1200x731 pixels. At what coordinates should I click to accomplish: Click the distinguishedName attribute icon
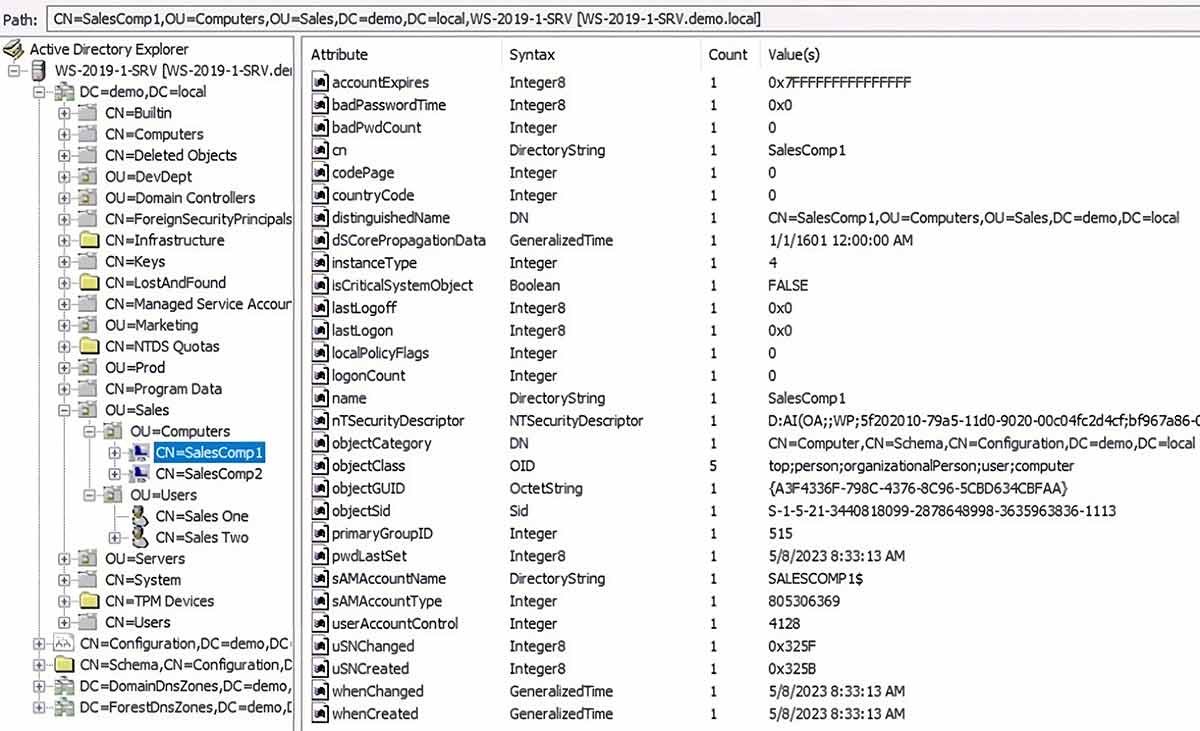pos(320,217)
